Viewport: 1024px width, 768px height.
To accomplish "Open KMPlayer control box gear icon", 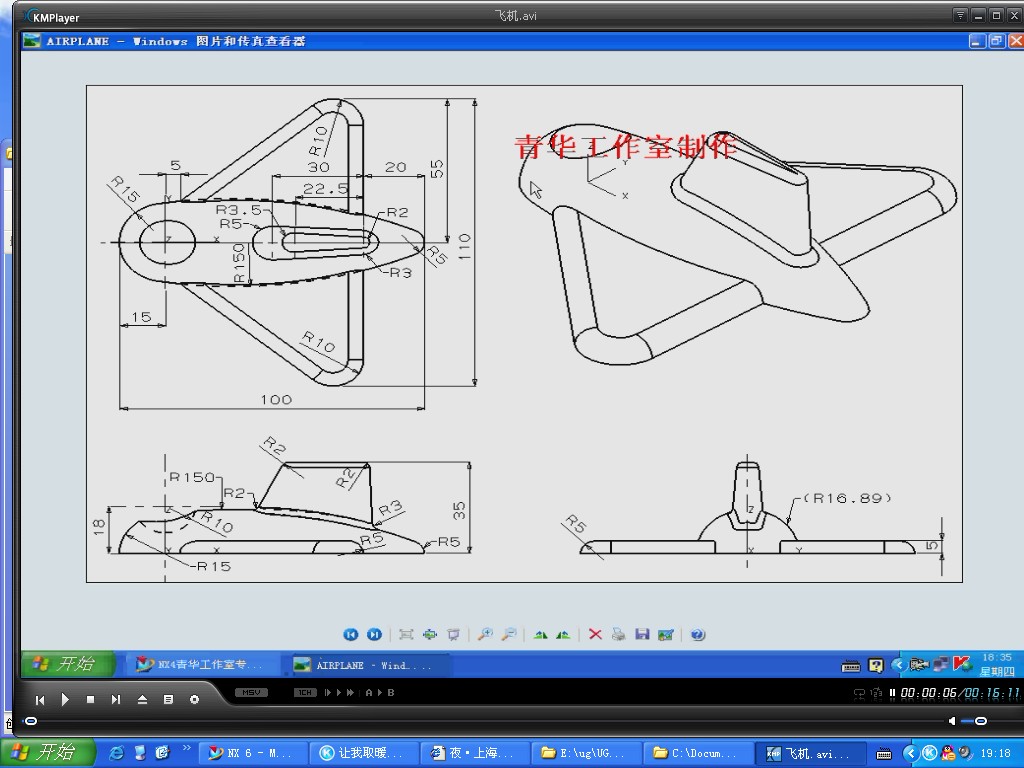I will tap(194, 699).
